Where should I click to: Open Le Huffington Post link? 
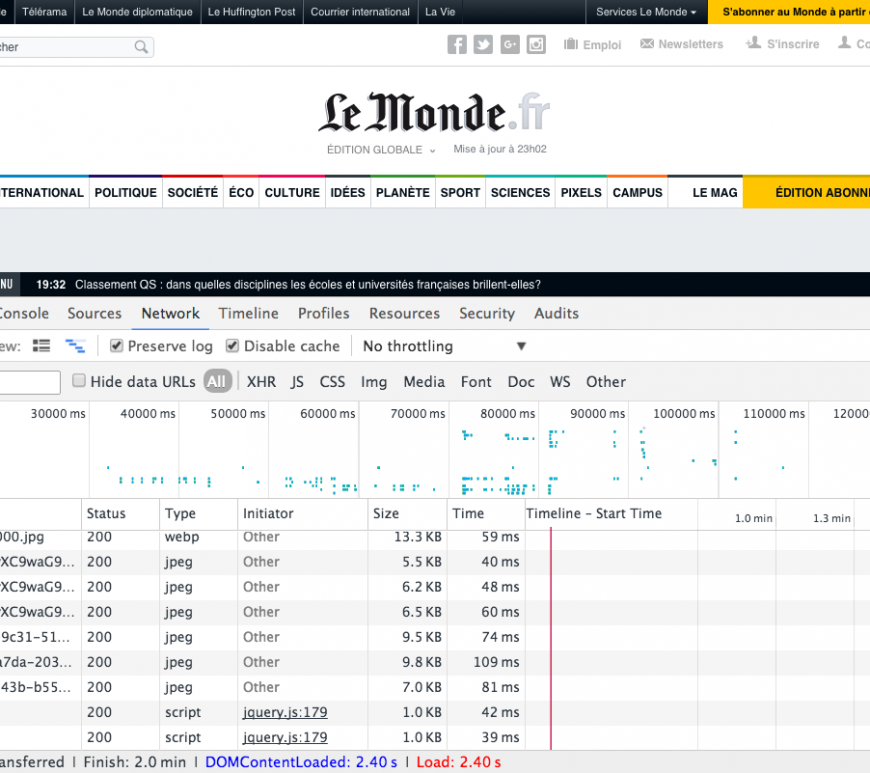pos(252,12)
